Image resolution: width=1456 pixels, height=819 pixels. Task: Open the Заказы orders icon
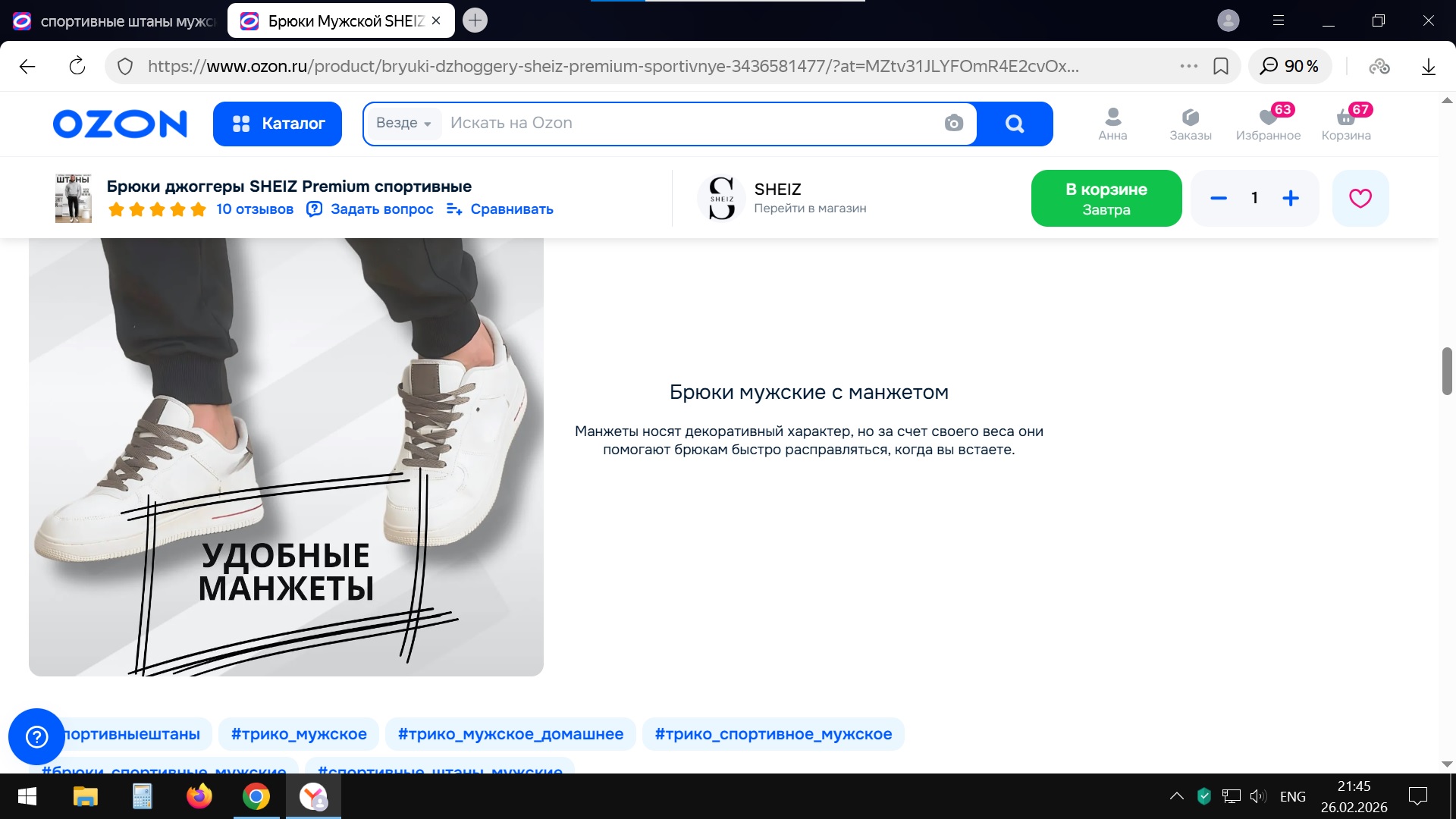tap(1190, 124)
